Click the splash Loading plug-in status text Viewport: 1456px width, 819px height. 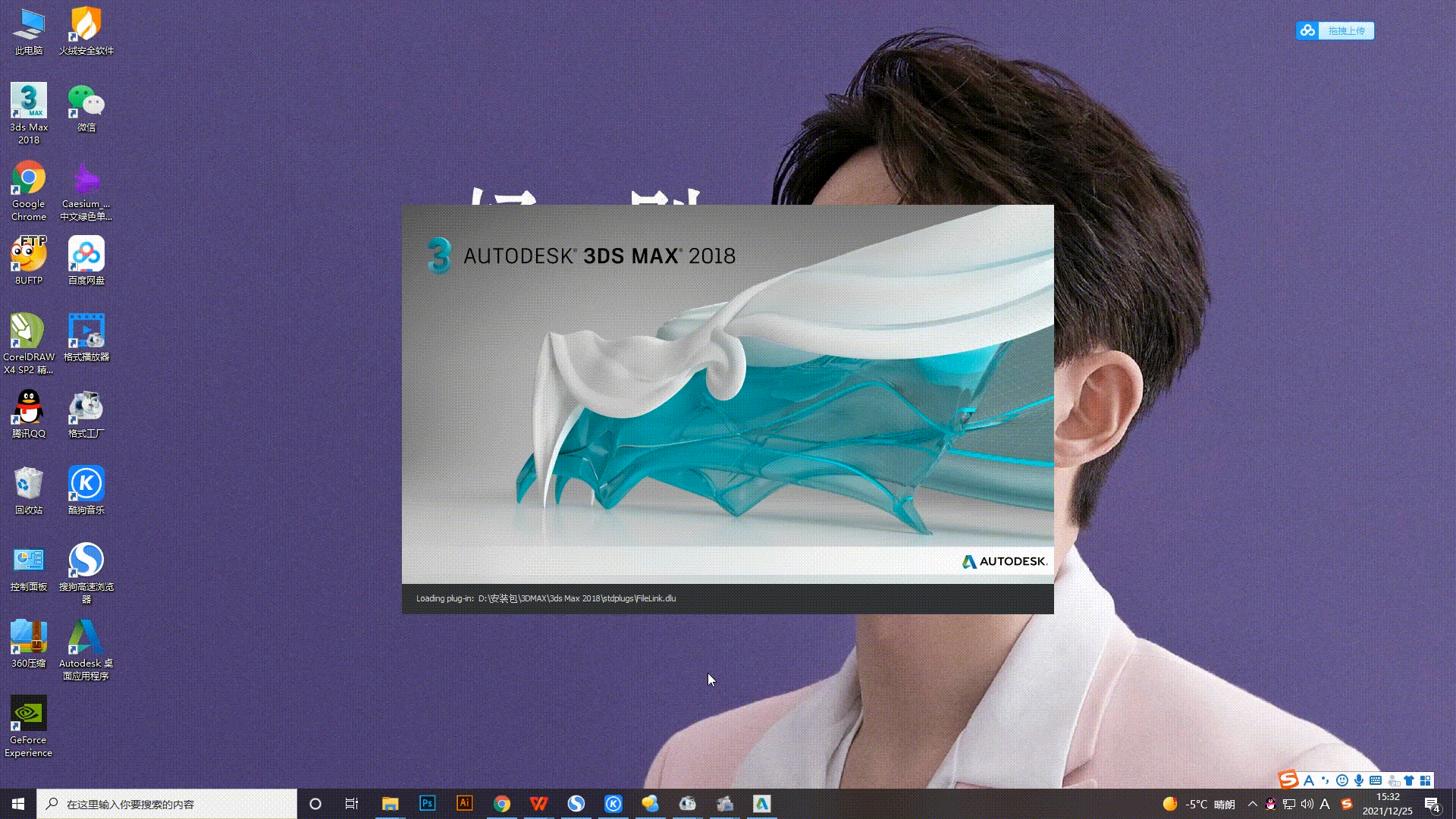click(546, 598)
